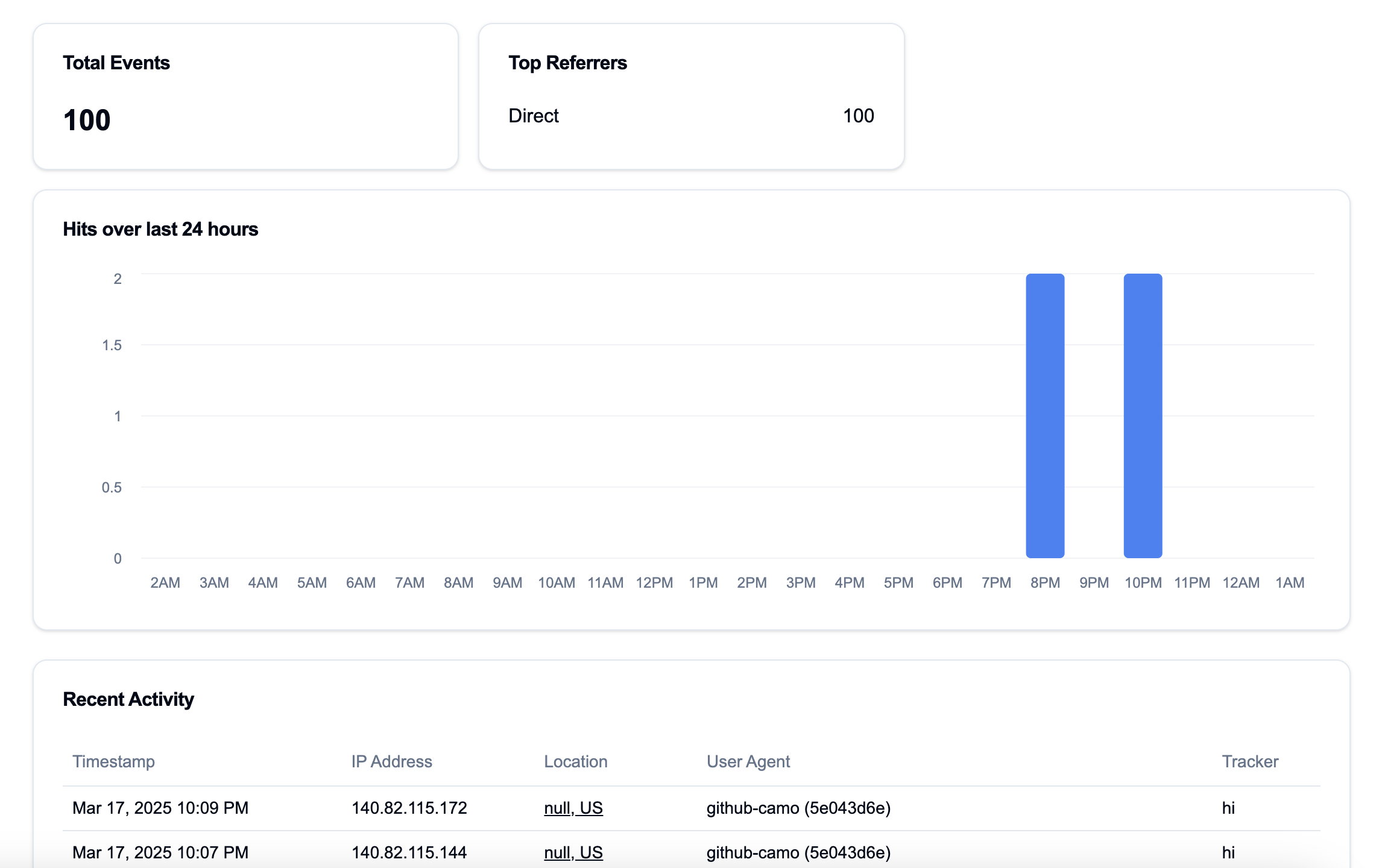Click the 12PM label on the x-axis

654,583
